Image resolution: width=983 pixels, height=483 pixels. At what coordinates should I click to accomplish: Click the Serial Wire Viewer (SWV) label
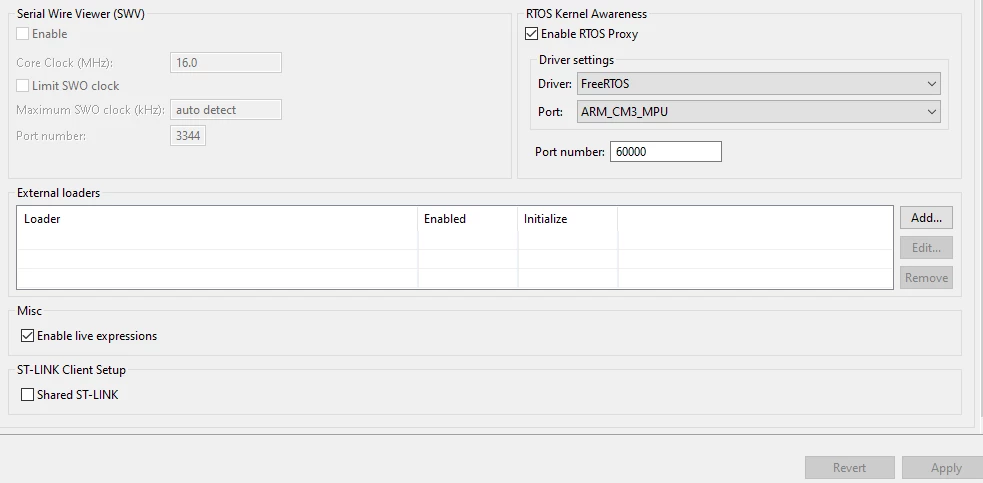tap(81, 14)
